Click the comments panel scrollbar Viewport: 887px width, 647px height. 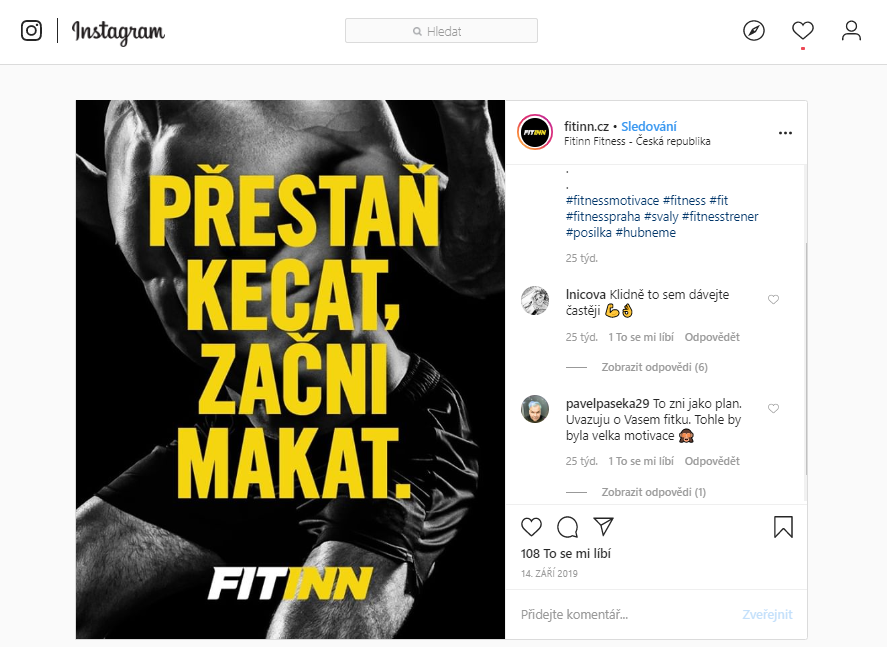pyautogui.click(x=806, y=357)
